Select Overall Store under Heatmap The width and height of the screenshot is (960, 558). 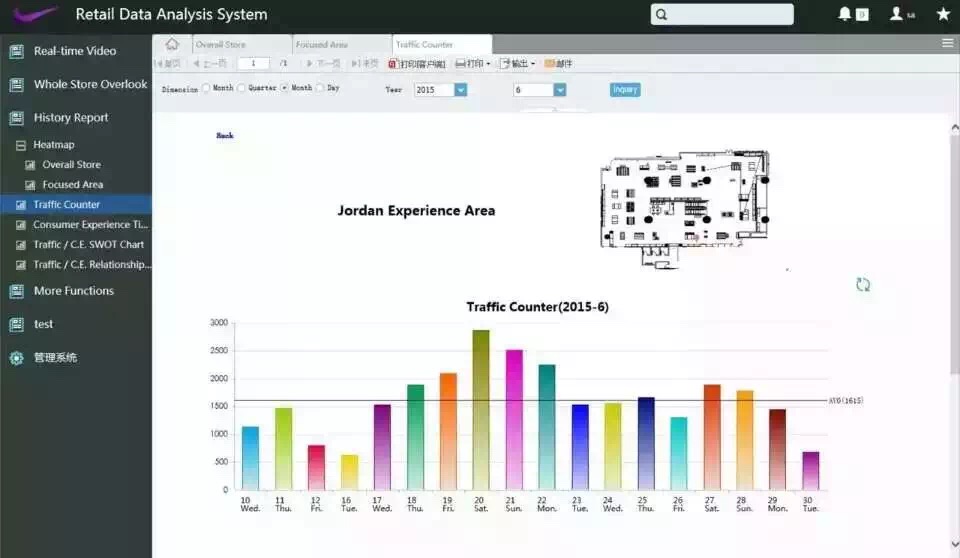pos(72,165)
